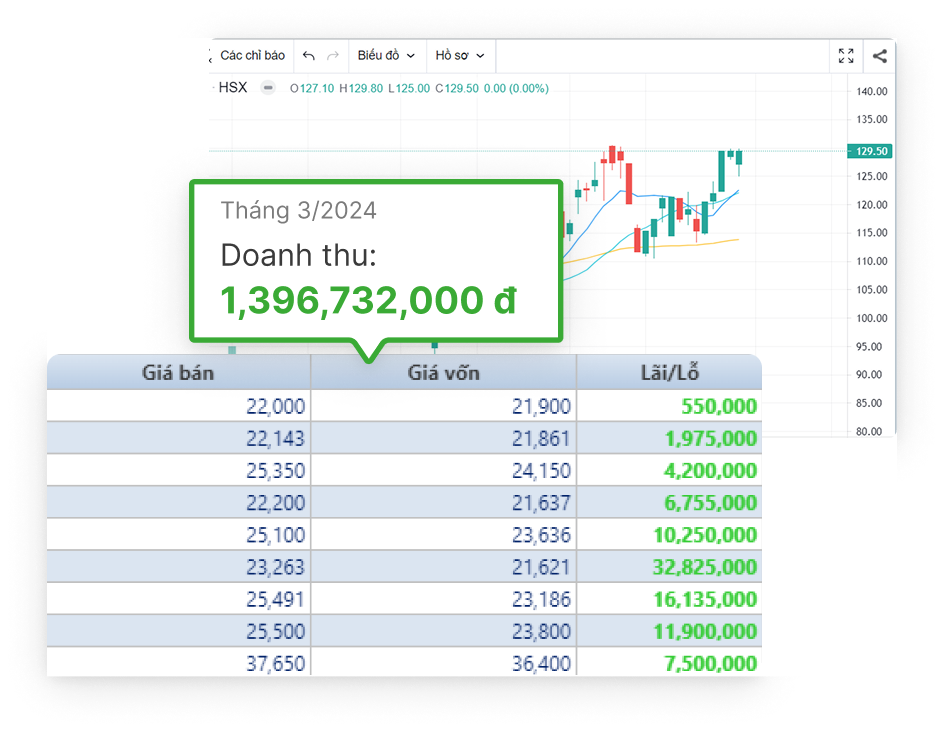Select the 11,900,000 profit value
The image size is (944, 731).
[x=705, y=632]
